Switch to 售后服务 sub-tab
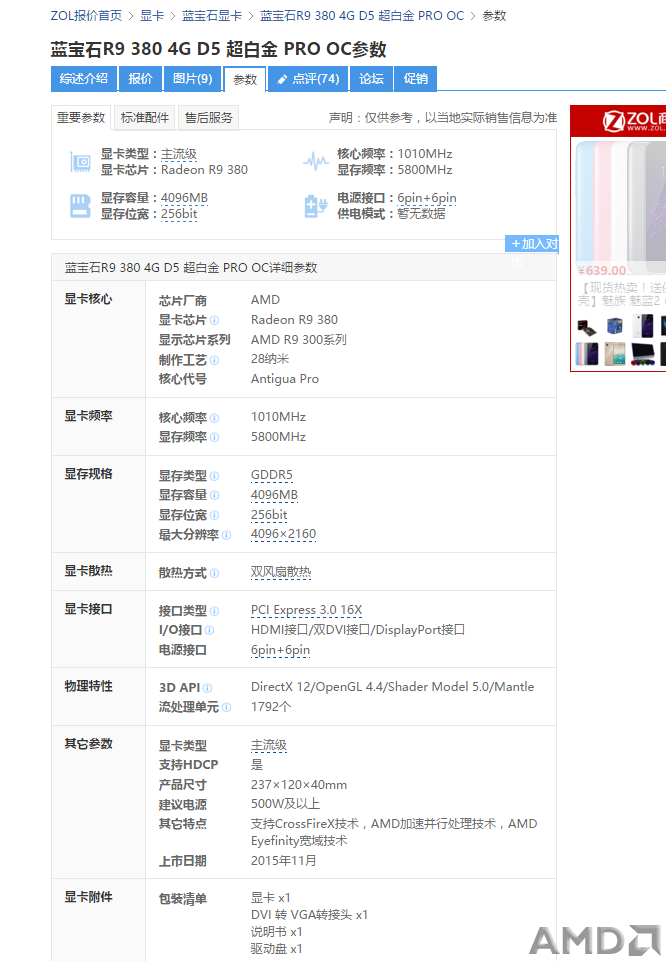Screen dimensions: 666x961 coord(208,118)
